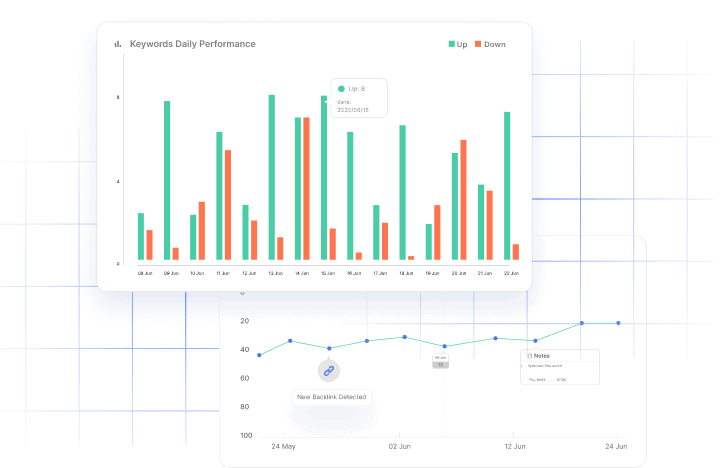Select the green Up bar for 08 Jun
This screenshot has width=726, height=468.
click(x=141, y=237)
